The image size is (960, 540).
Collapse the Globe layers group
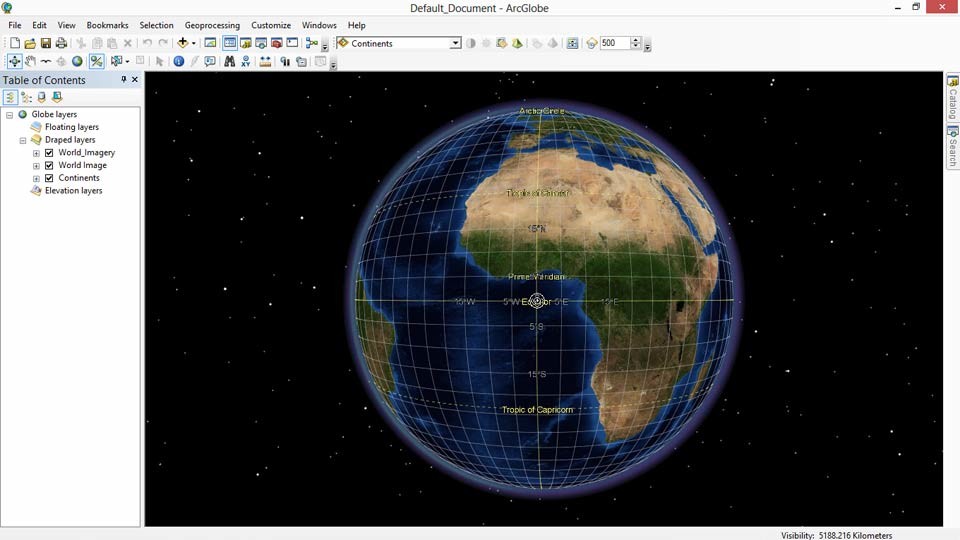10,114
